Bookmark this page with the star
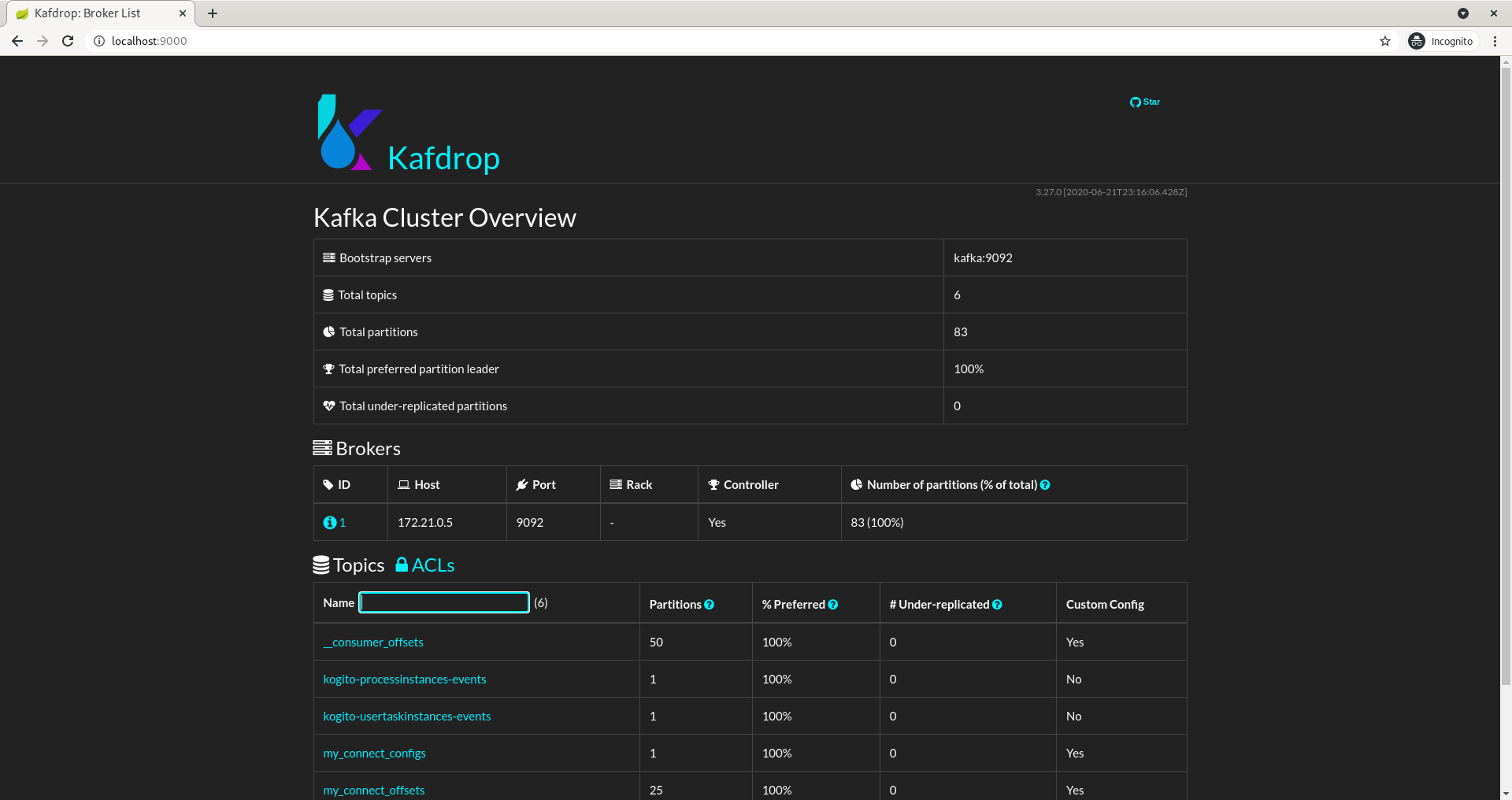The image size is (1512, 800). 1385,41
